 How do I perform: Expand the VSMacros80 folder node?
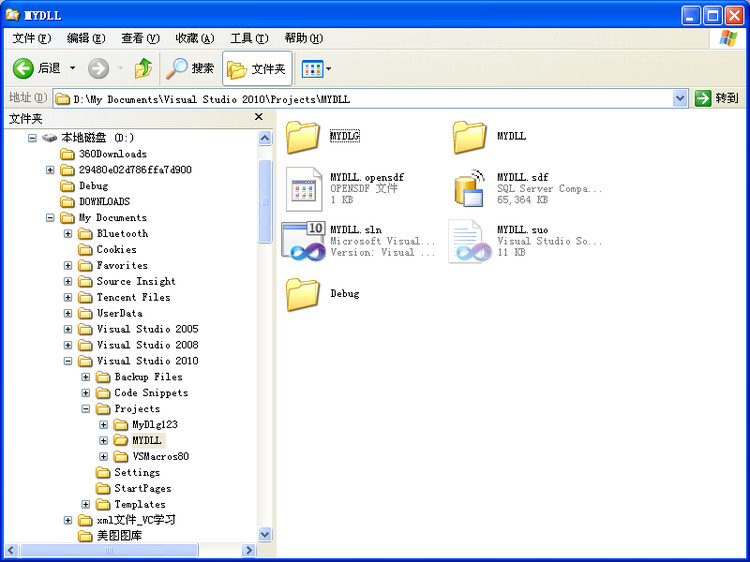(103, 456)
